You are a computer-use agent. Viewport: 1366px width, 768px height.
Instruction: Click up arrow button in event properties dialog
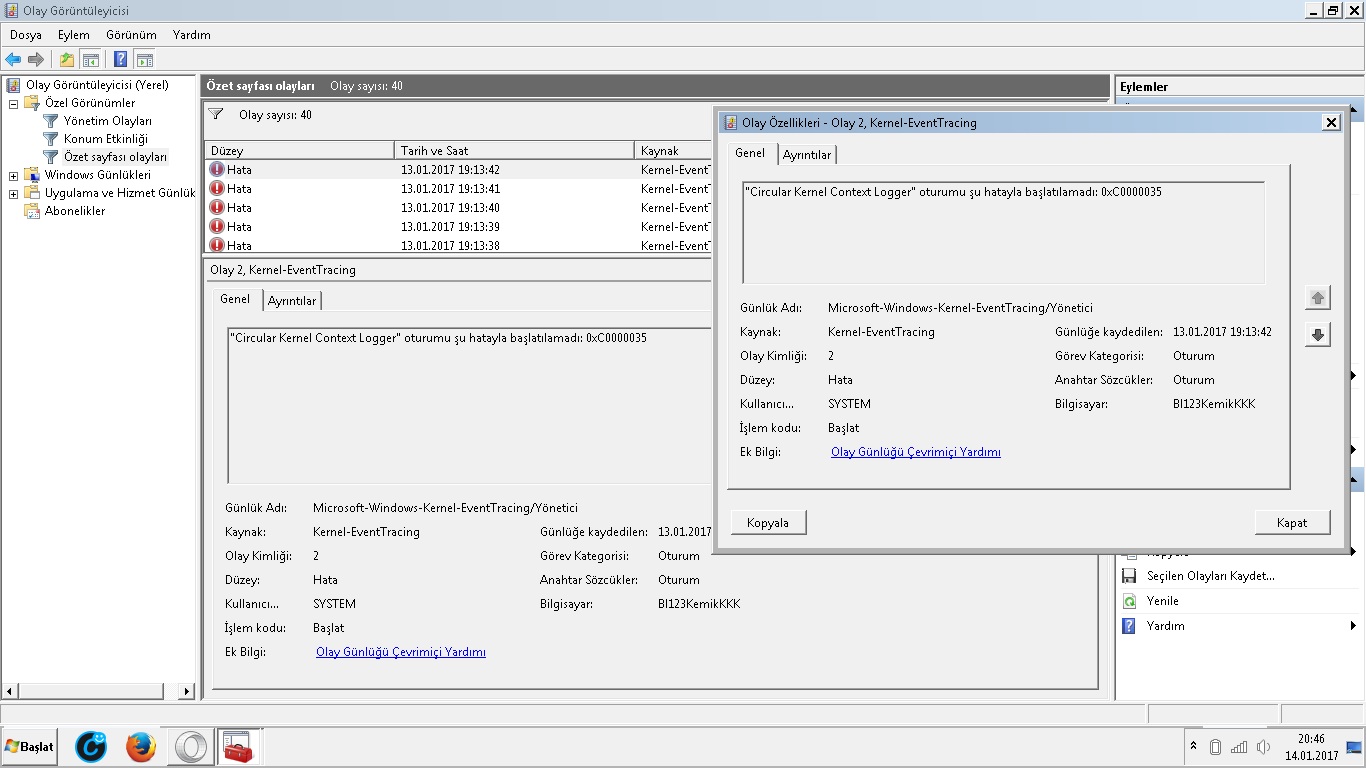pos(1317,298)
